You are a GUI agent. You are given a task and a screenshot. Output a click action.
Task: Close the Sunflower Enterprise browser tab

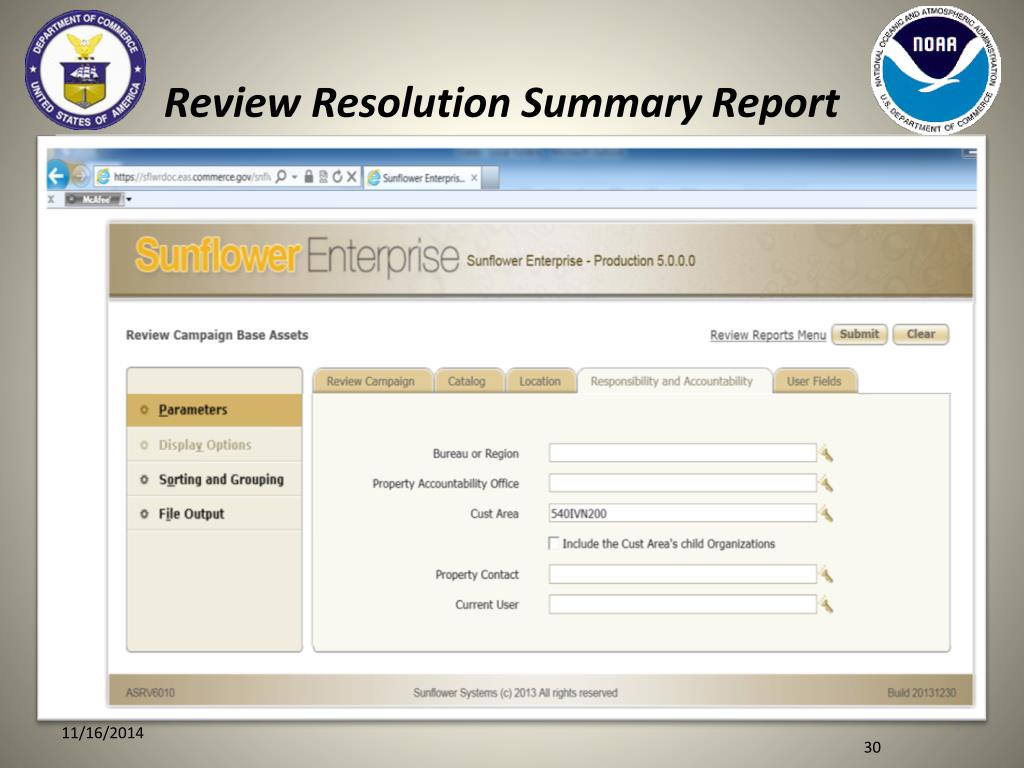(474, 178)
